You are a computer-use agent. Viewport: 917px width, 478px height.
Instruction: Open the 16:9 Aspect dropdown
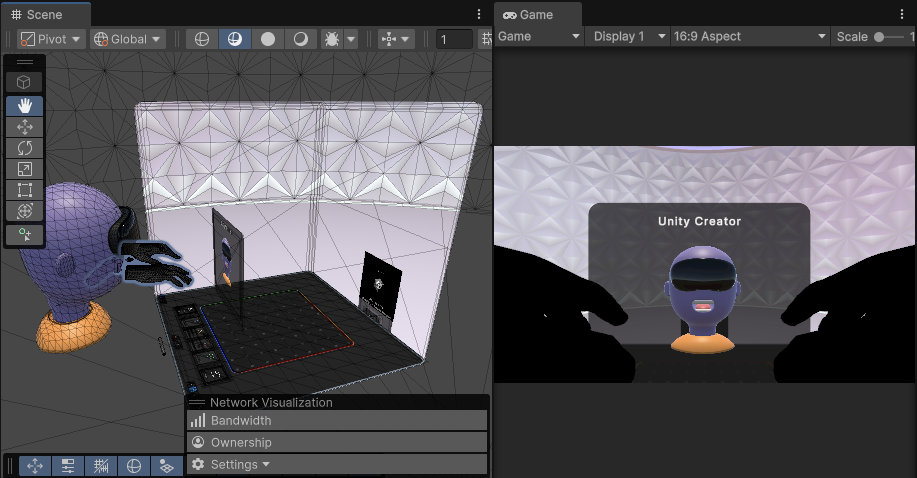coord(750,36)
